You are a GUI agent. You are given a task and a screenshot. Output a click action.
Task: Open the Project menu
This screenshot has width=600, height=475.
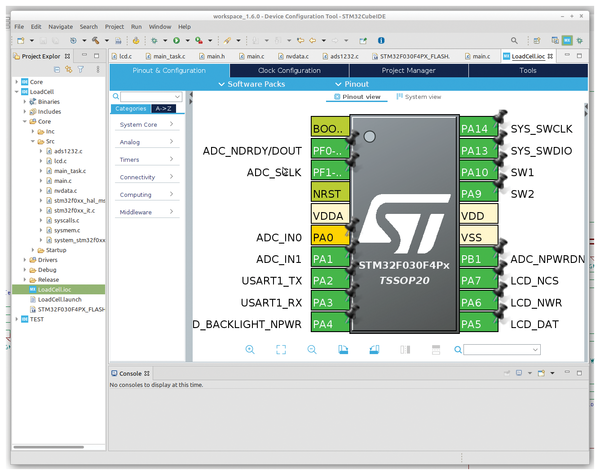click(x=114, y=27)
